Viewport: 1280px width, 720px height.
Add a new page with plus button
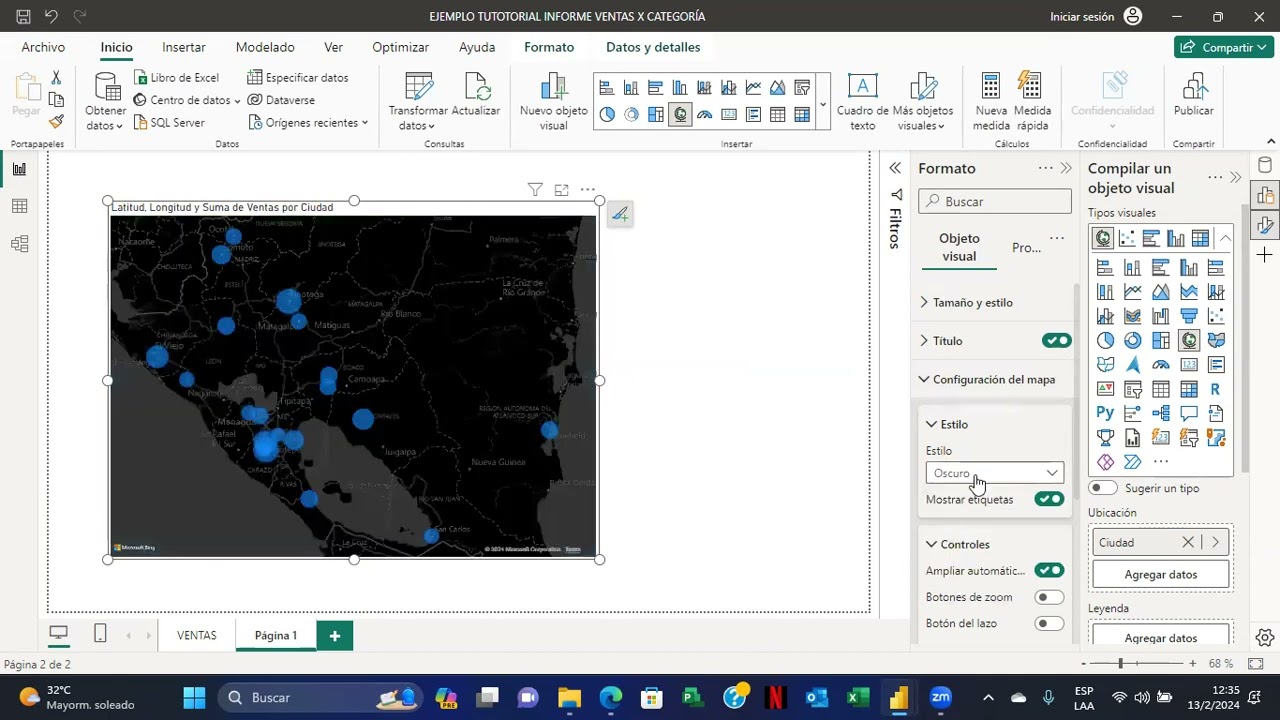point(335,635)
